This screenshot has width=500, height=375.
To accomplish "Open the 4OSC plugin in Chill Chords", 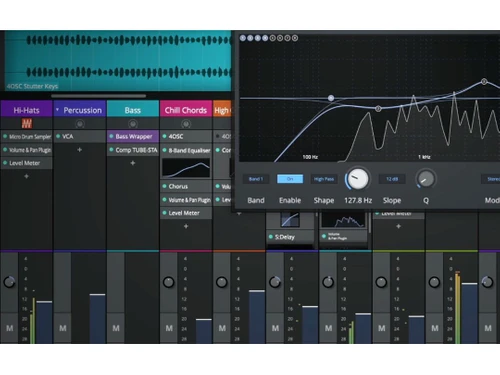I will tap(186, 136).
